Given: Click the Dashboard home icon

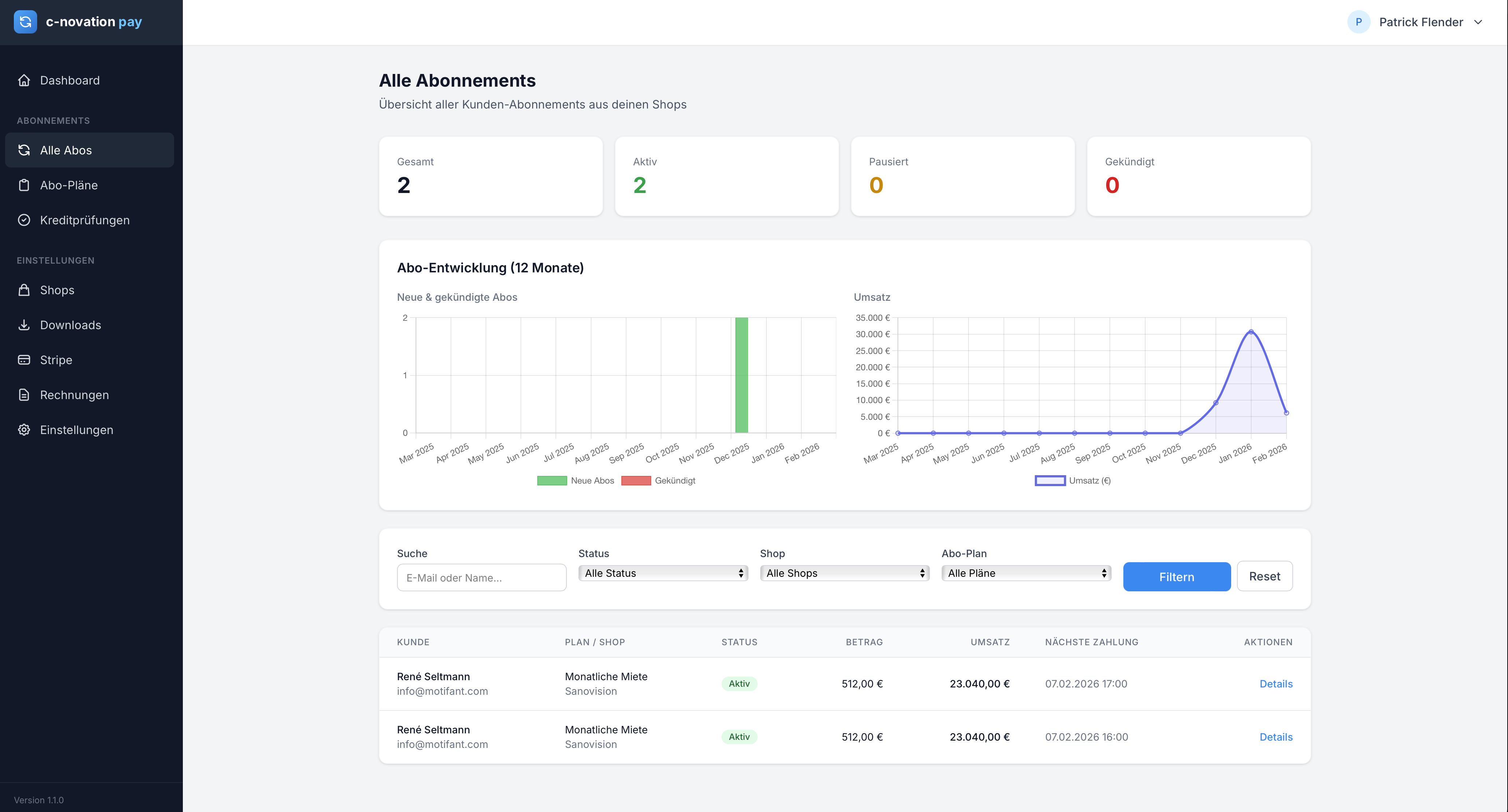Looking at the screenshot, I should tap(24, 80).
